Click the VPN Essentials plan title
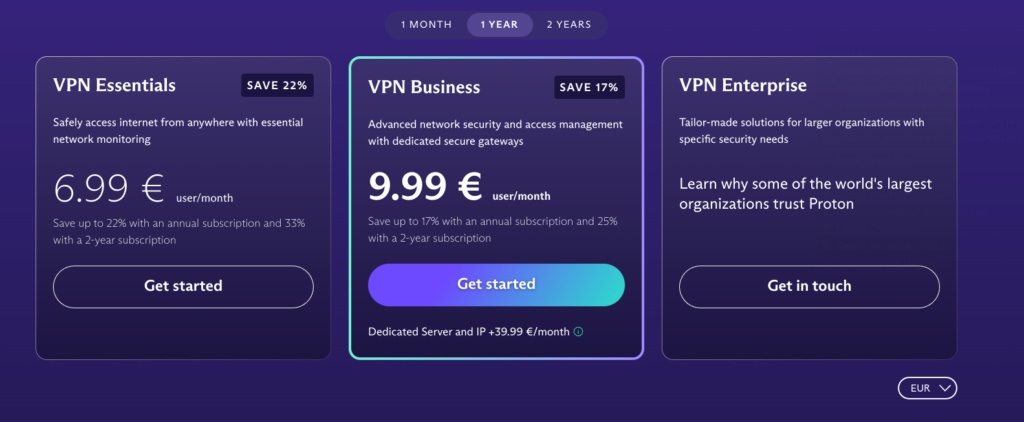The image size is (1024, 422). pyautogui.click(x=114, y=85)
